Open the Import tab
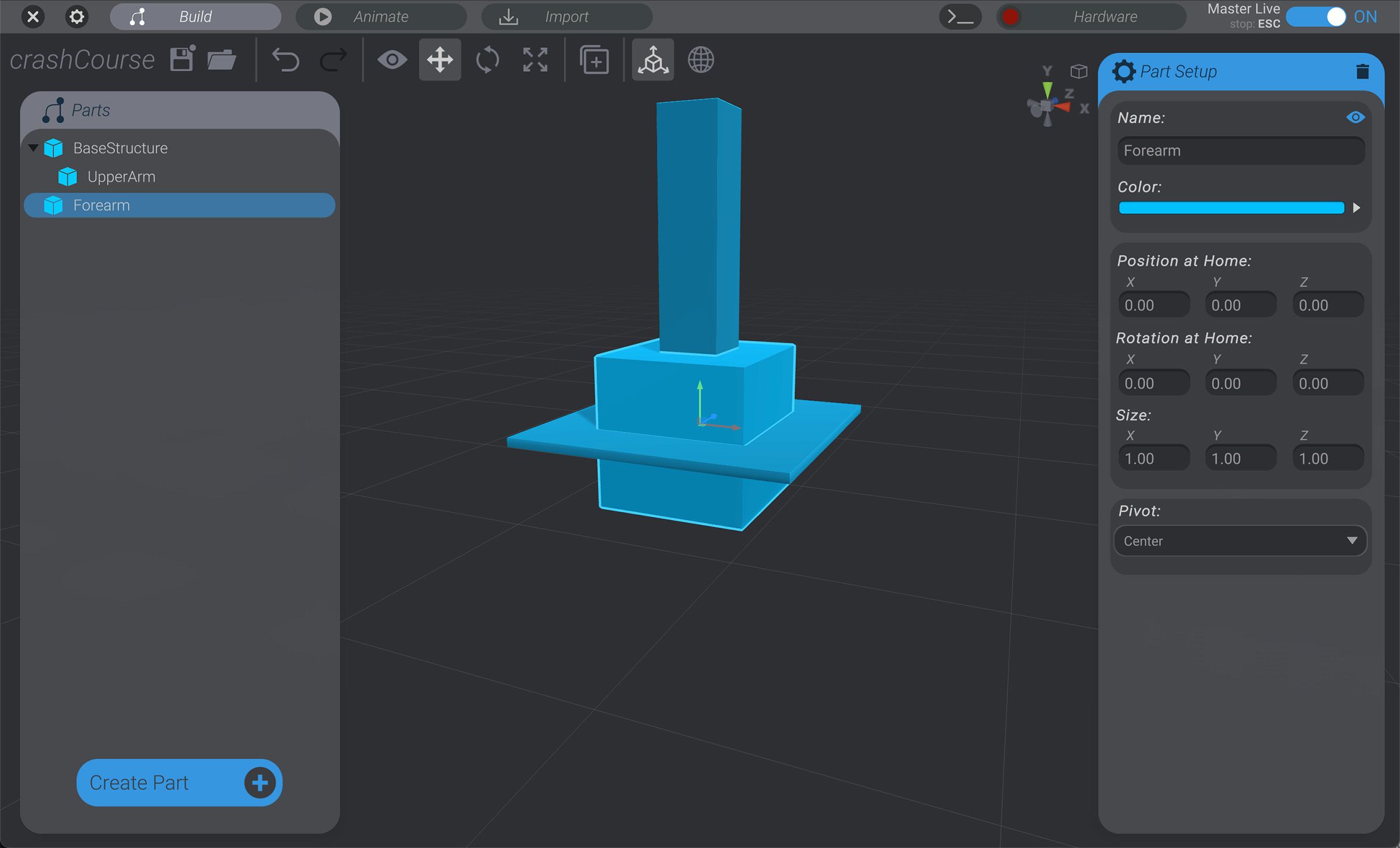This screenshot has height=848, width=1400. 566,16
